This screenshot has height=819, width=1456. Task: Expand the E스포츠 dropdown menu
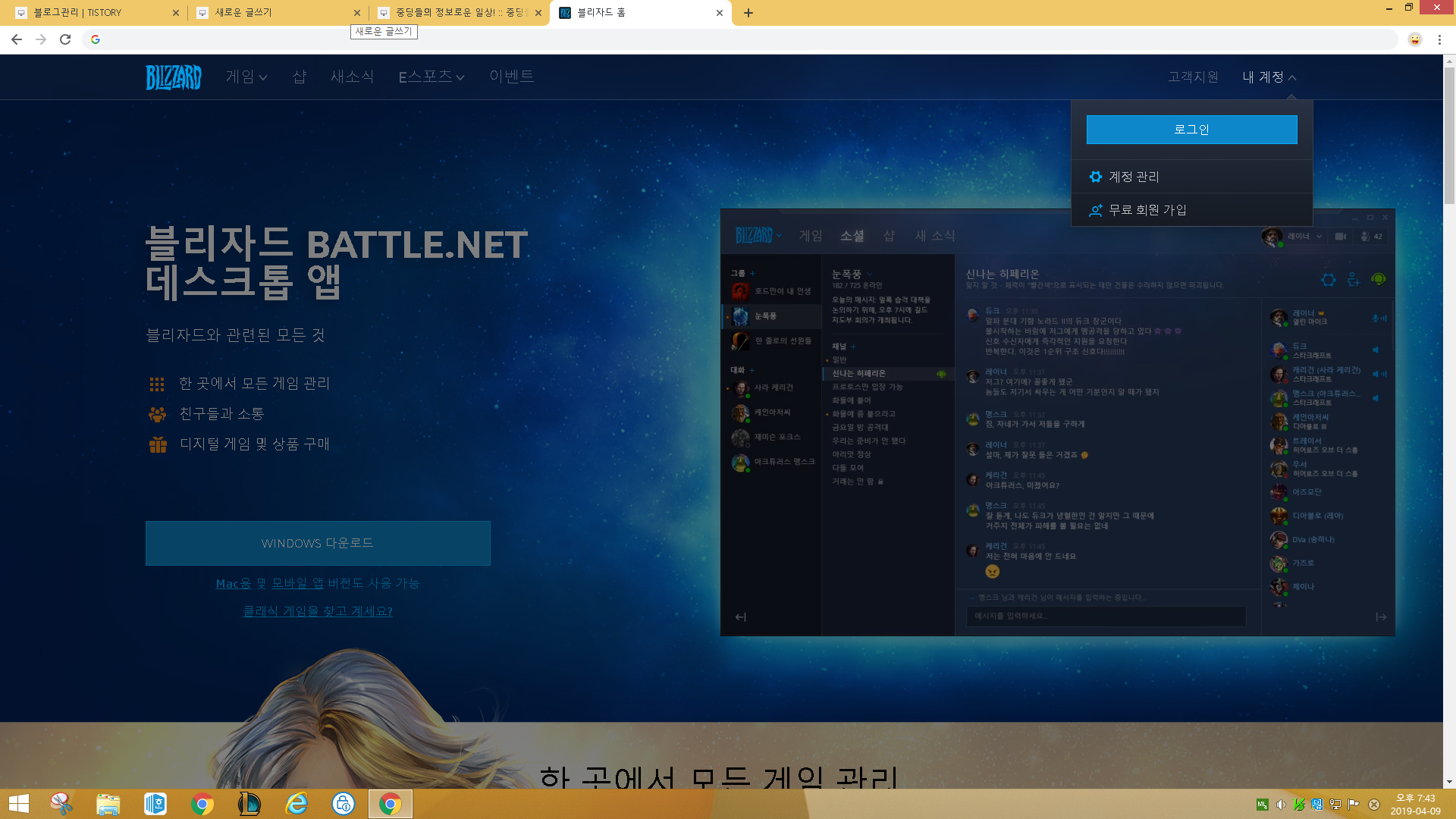pyautogui.click(x=431, y=77)
